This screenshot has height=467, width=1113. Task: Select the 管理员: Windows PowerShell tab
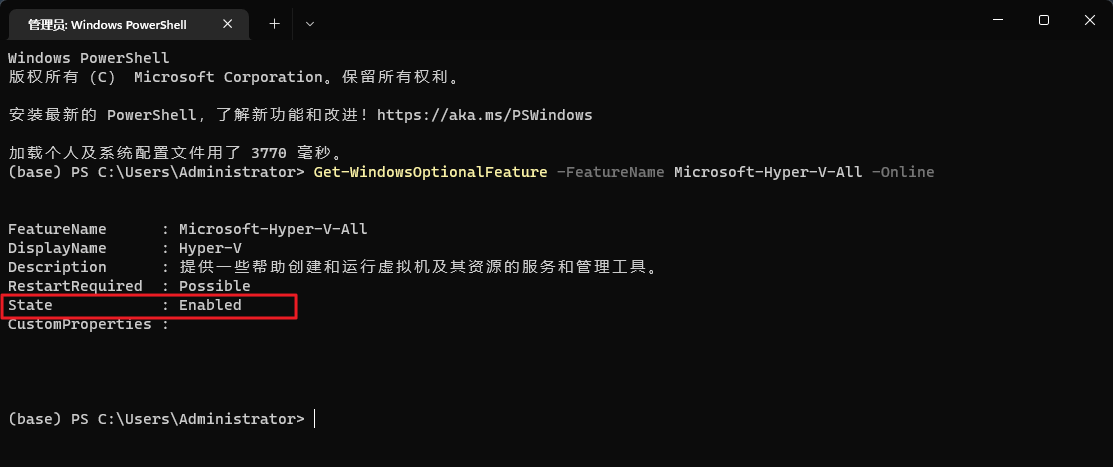[115, 23]
